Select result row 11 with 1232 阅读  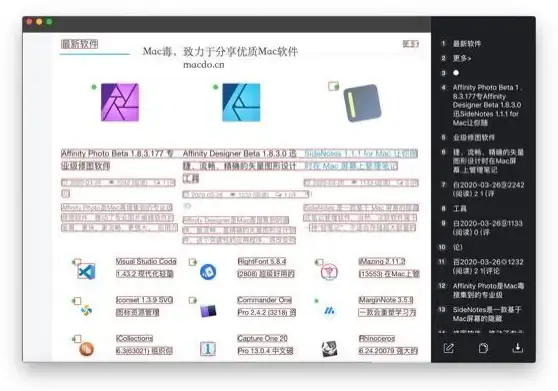click(488, 266)
